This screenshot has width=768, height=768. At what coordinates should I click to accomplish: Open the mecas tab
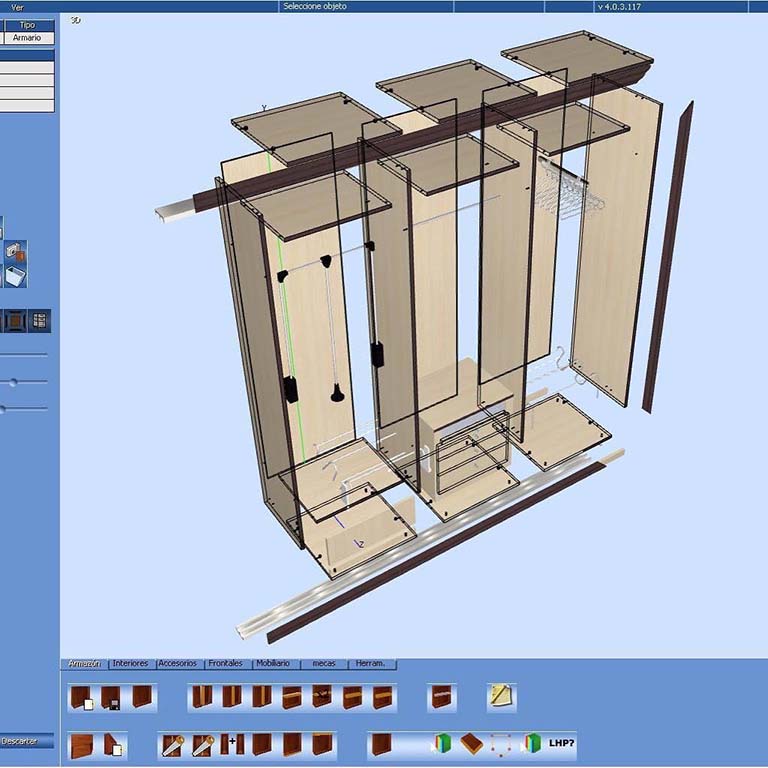323,664
